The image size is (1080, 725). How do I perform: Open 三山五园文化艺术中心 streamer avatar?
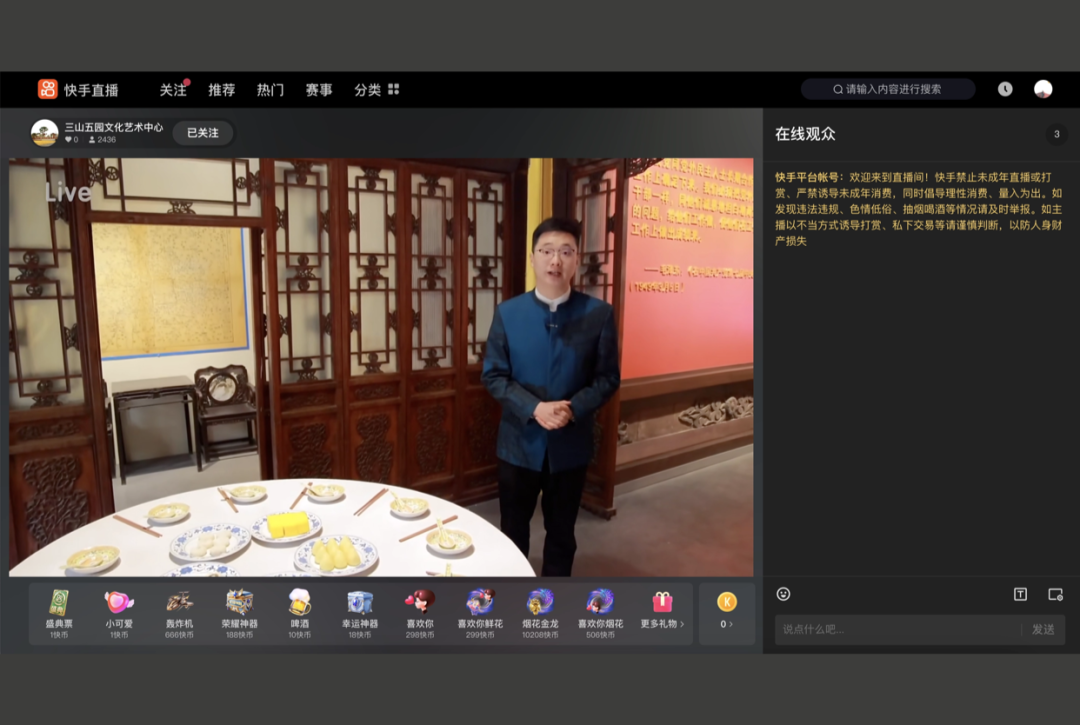click(x=45, y=133)
